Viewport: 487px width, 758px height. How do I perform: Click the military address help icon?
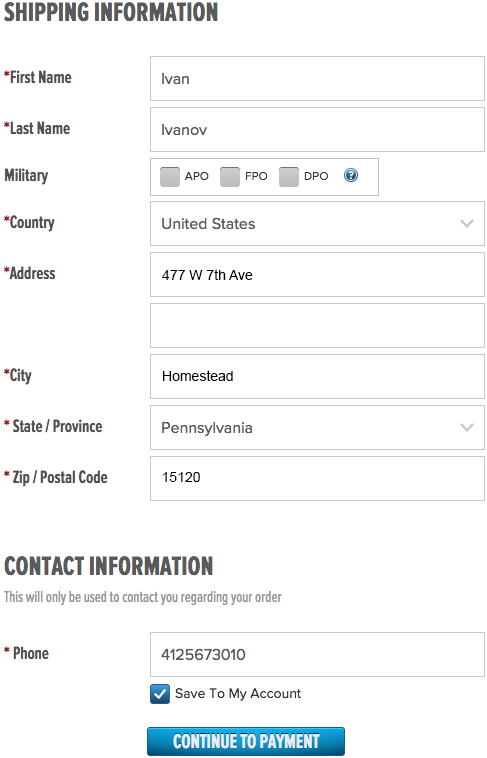351,175
